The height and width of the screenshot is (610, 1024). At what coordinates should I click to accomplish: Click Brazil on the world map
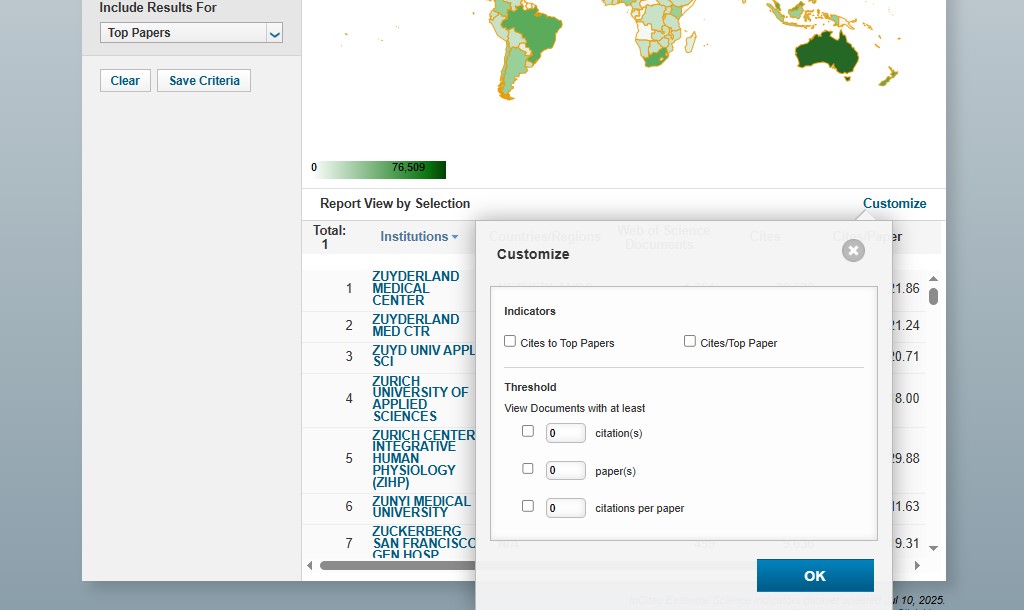(532, 31)
